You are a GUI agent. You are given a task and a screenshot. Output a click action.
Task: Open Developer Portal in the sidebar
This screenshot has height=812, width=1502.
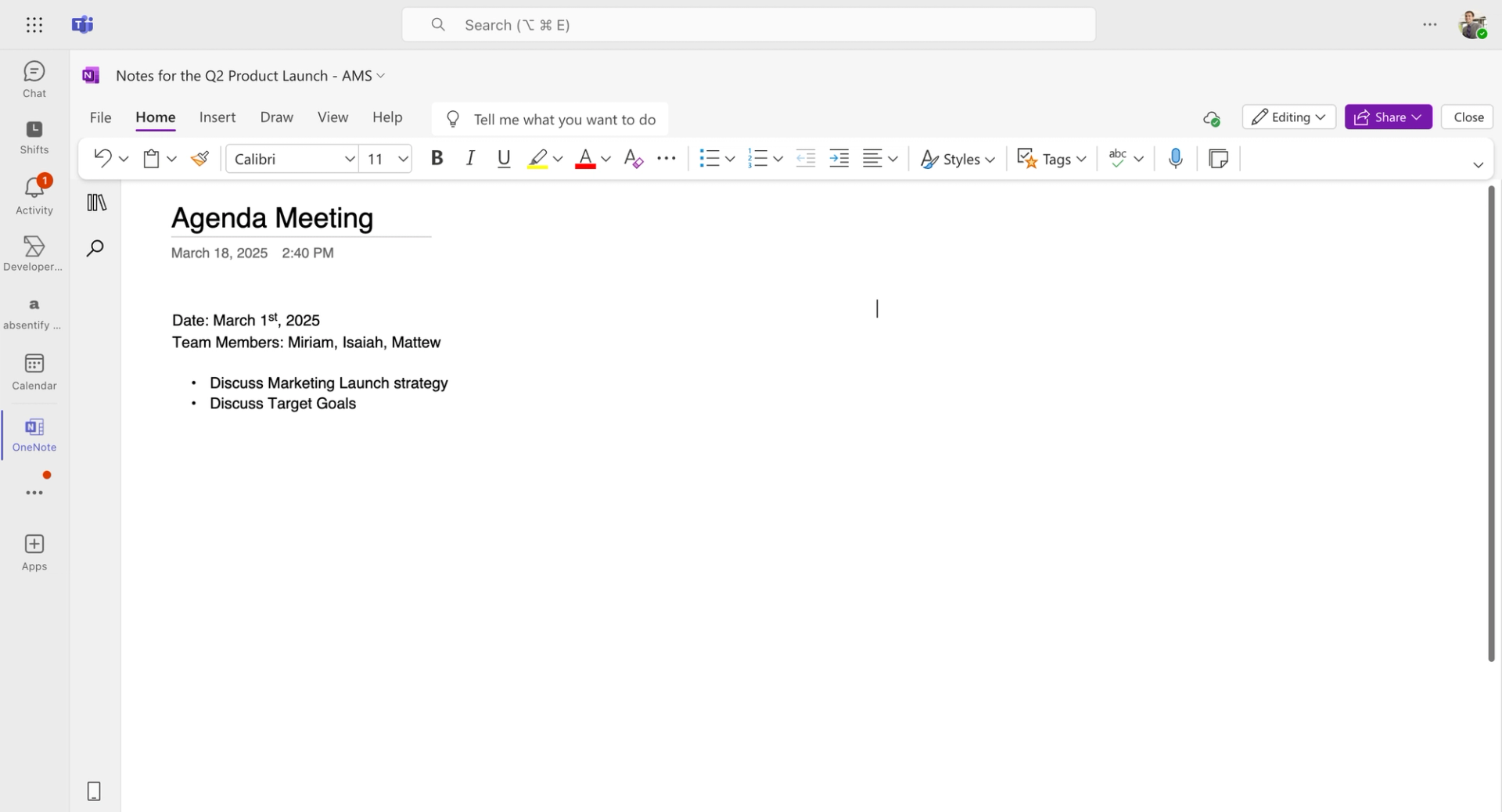pos(33,253)
